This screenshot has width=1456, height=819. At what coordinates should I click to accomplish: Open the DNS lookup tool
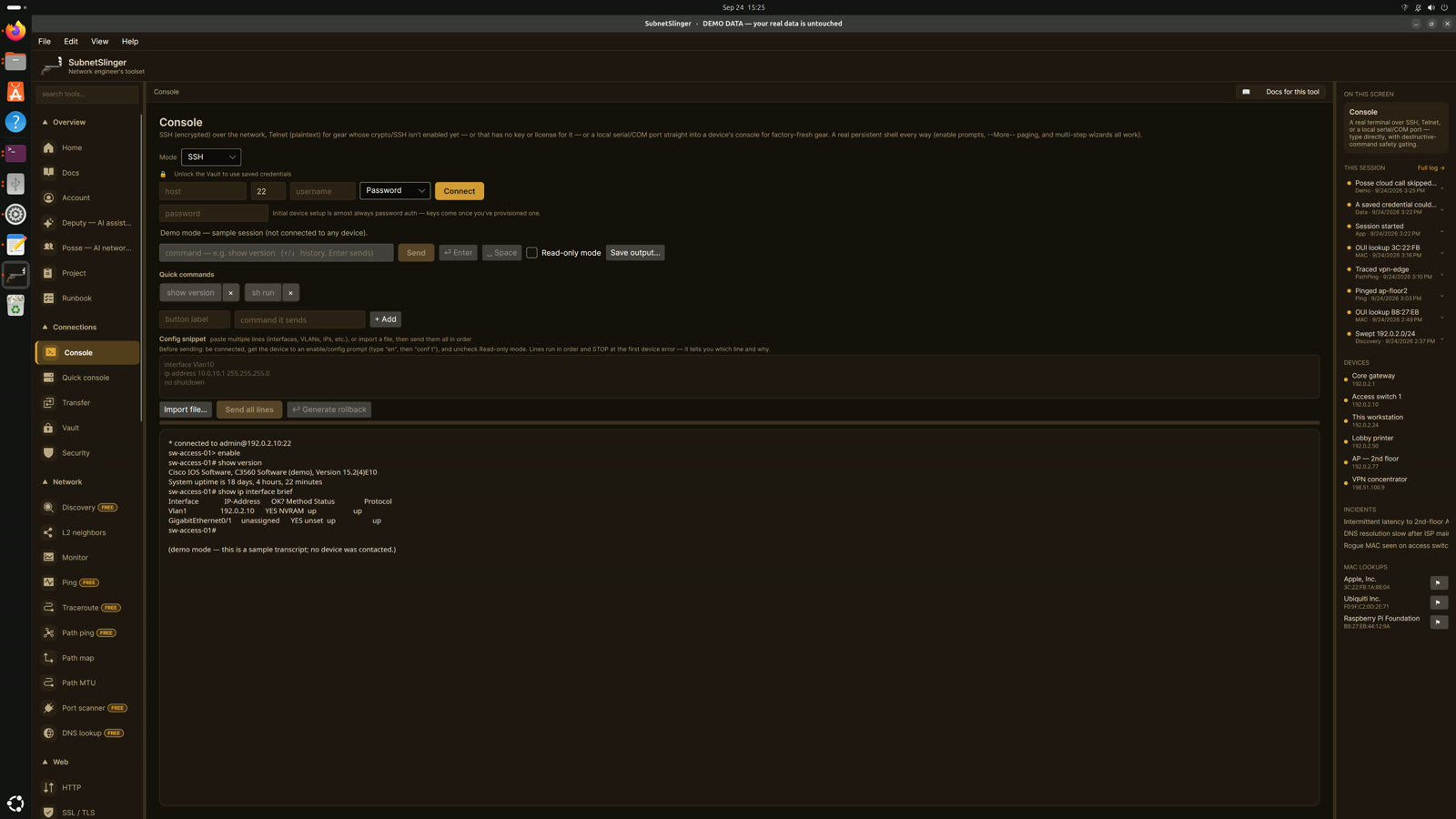coord(87,733)
